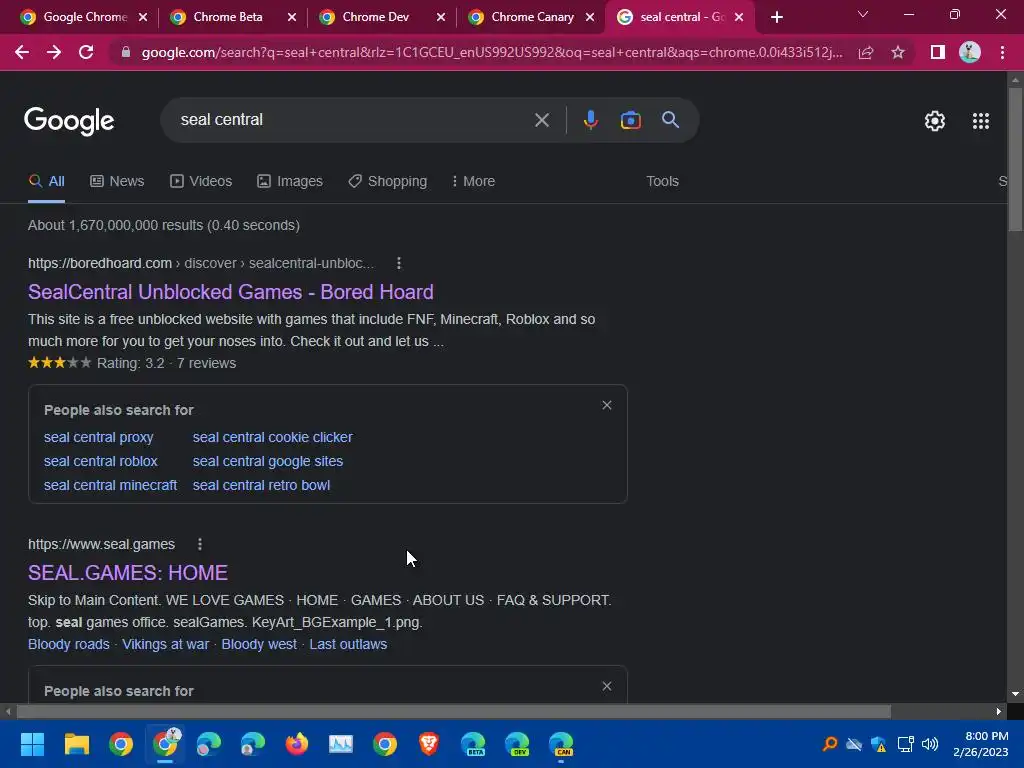The image size is (1024, 768).
Task: Open more options for boredhoard.com result
Action: [x=398, y=263]
